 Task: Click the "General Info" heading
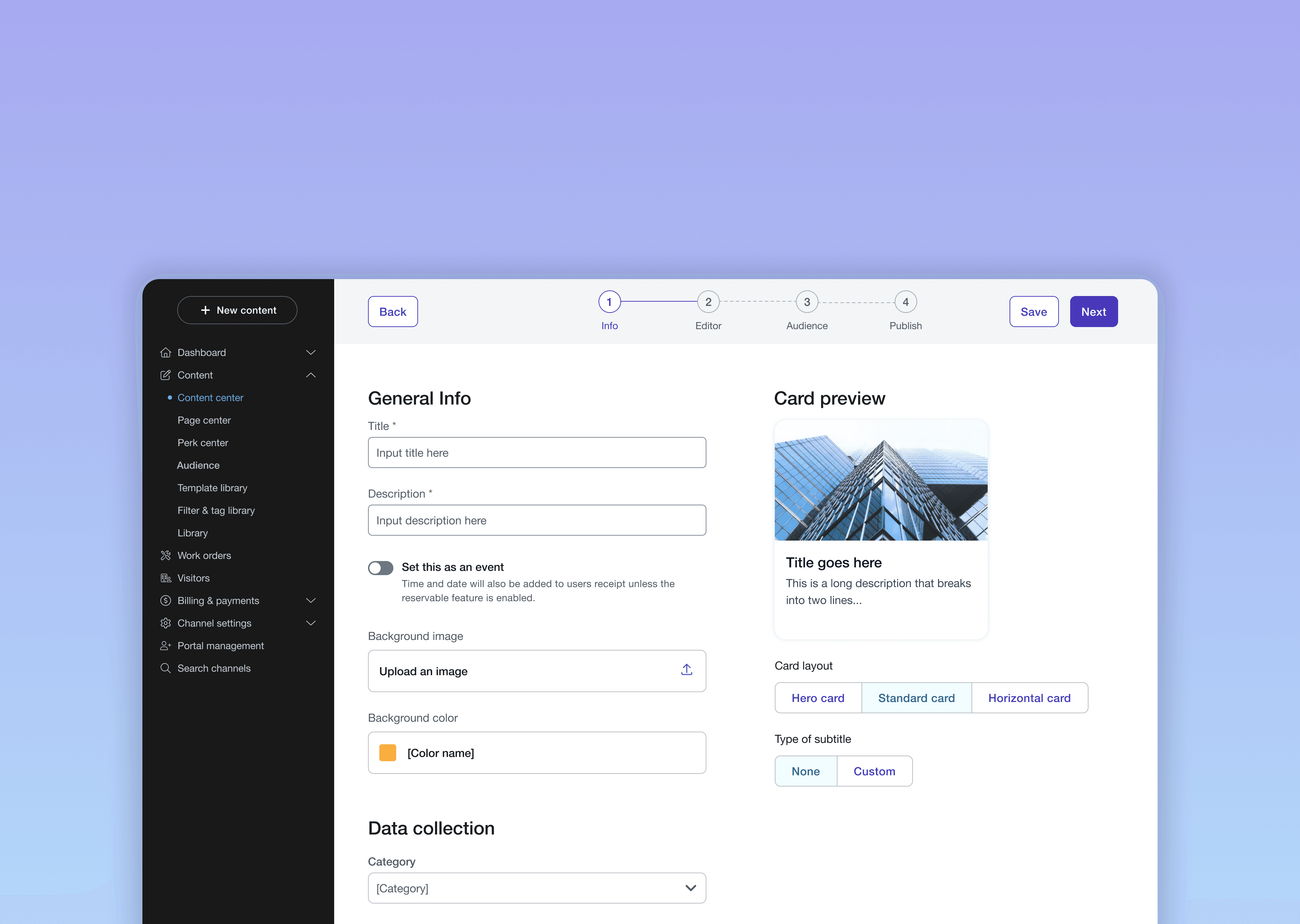[419, 398]
